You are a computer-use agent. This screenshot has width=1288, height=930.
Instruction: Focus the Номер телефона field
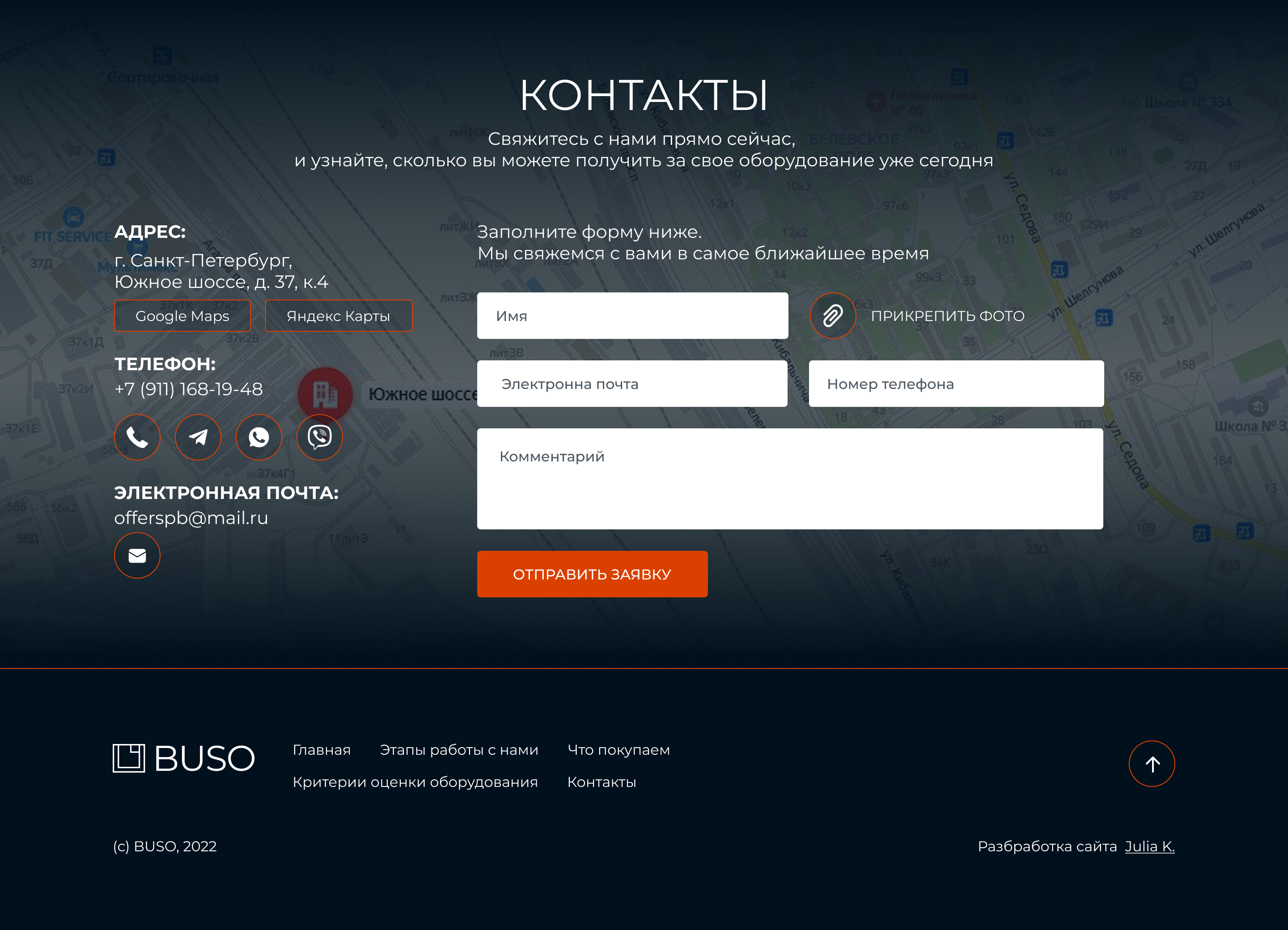956,384
